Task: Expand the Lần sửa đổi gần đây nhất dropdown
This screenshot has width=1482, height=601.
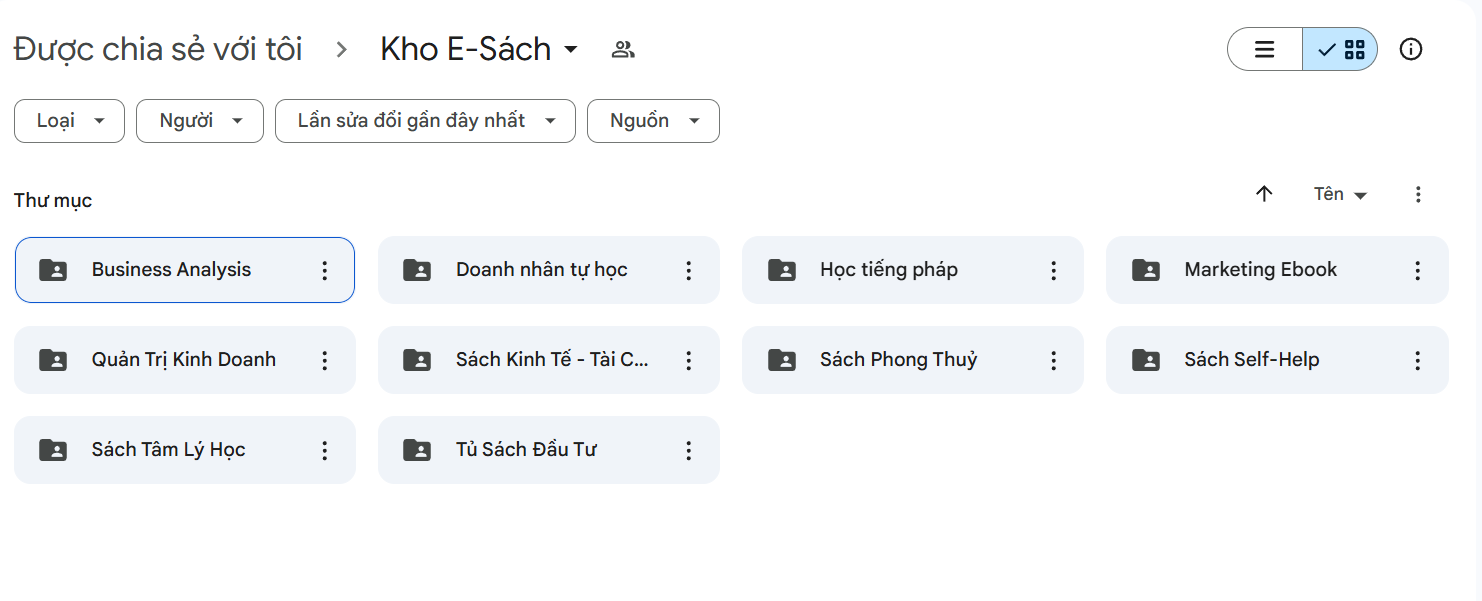Action: [424, 120]
